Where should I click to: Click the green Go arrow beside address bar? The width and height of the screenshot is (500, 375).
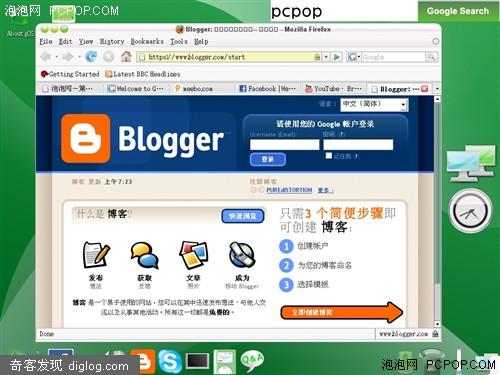tap(337, 57)
